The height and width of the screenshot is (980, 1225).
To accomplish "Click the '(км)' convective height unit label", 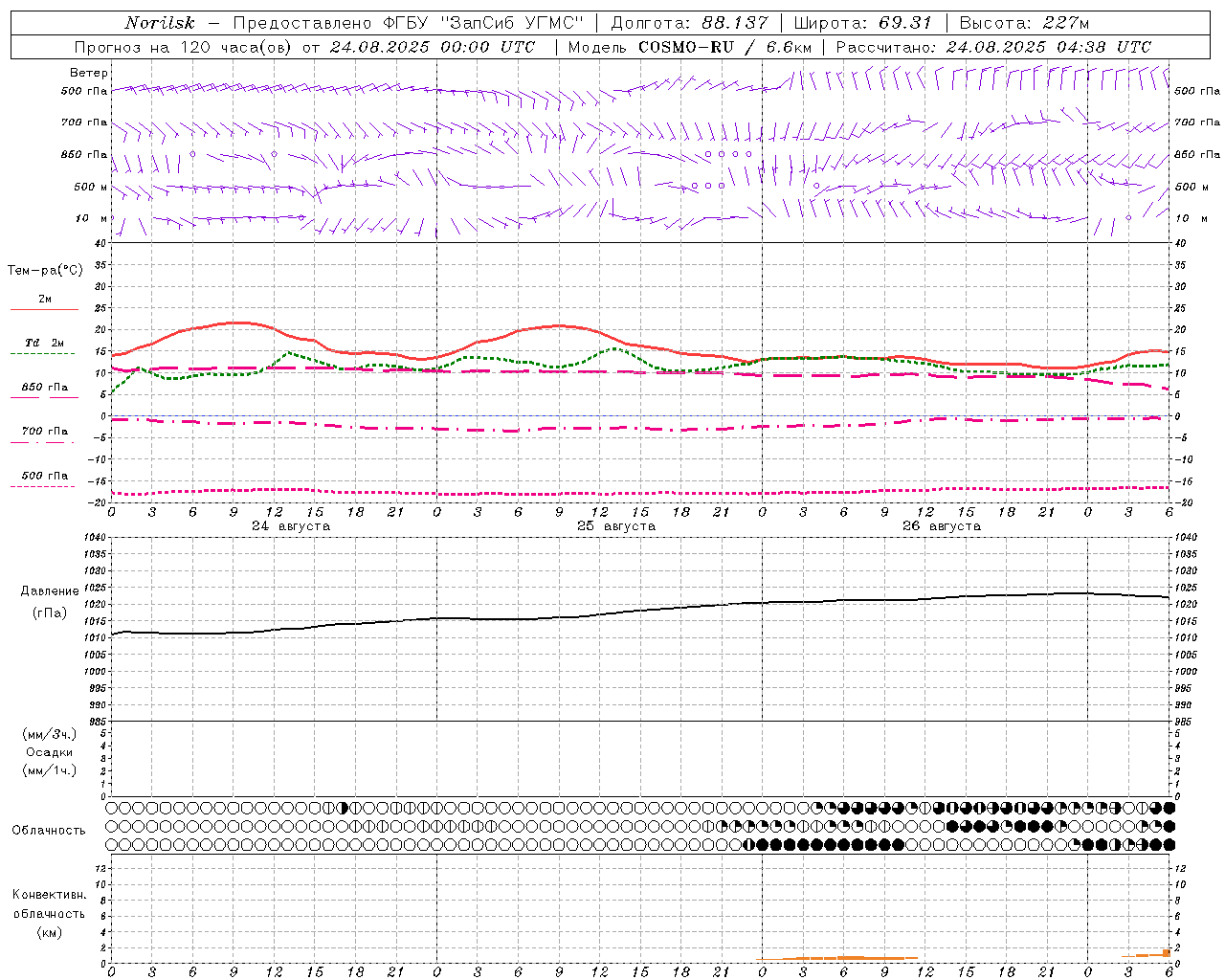I will [x=49, y=932].
